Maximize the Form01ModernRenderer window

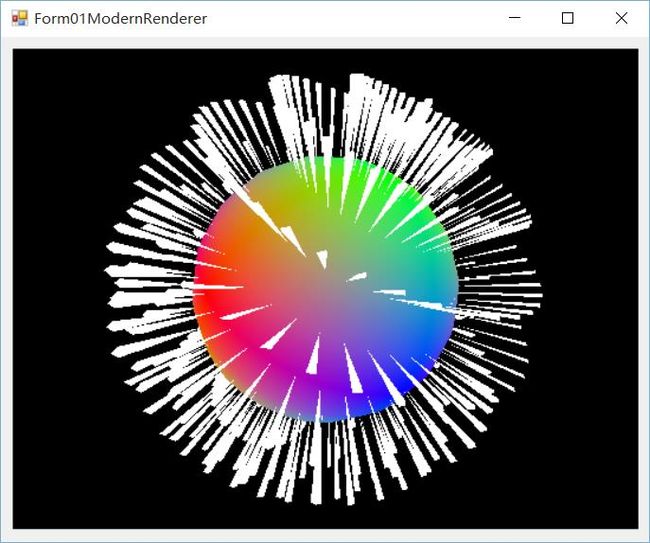pyautogui.click(x=568, y=18)
